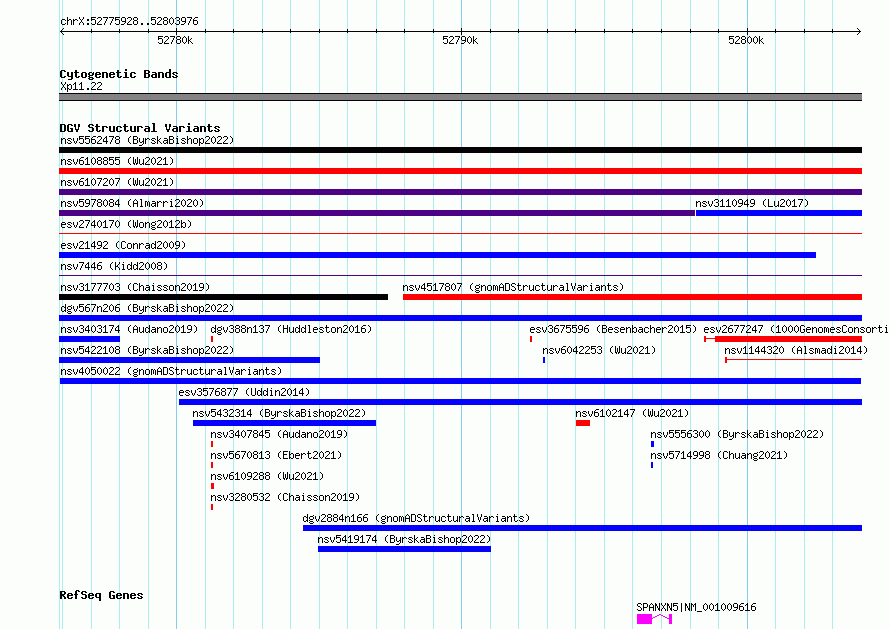Select the blue dgv2884n166 gnomAD bar

(x=582, y=528)
